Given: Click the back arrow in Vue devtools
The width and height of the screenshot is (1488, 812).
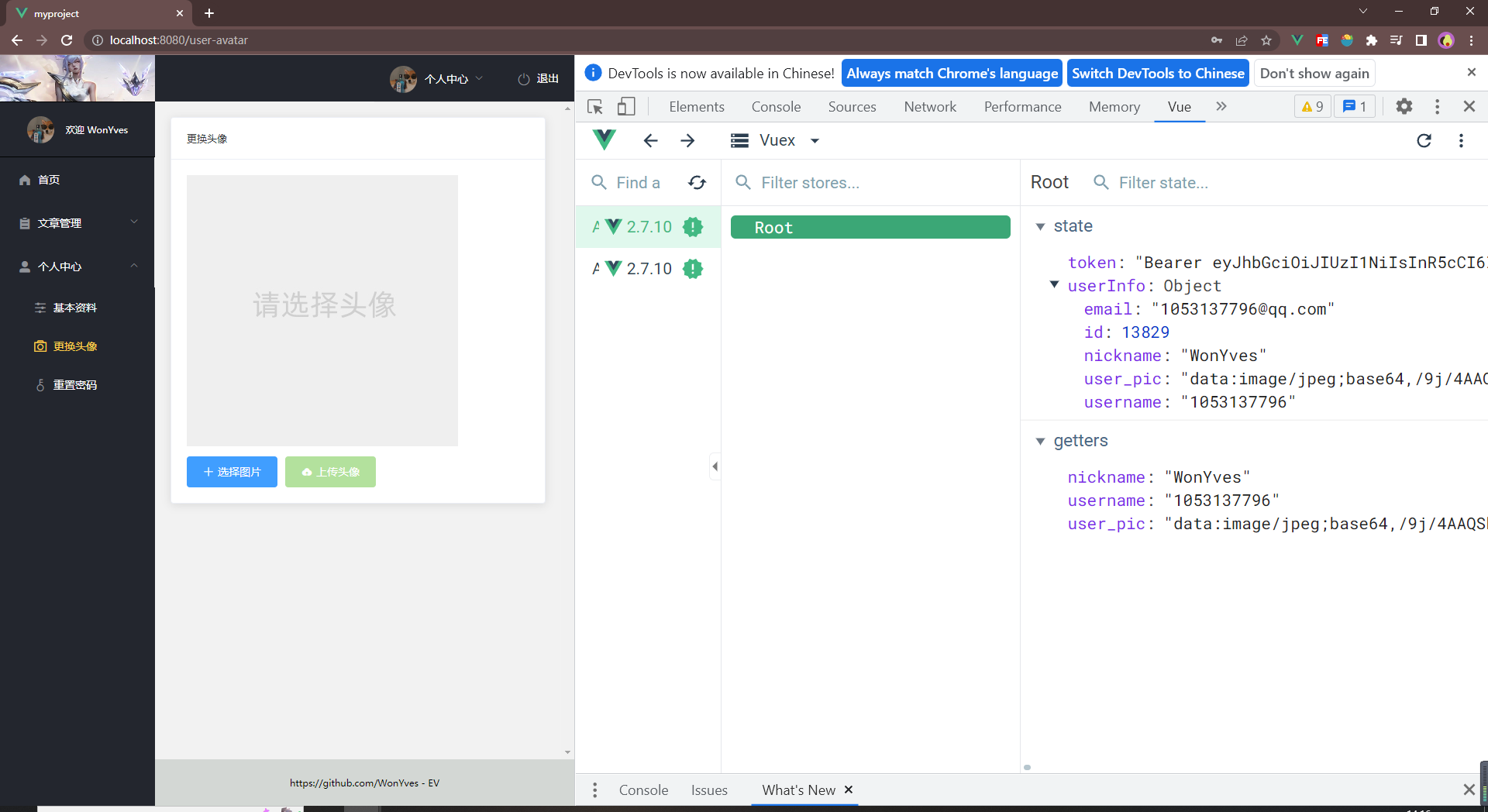Looking at the screenshot, I should pyautogui.click(x=650, y=140).
